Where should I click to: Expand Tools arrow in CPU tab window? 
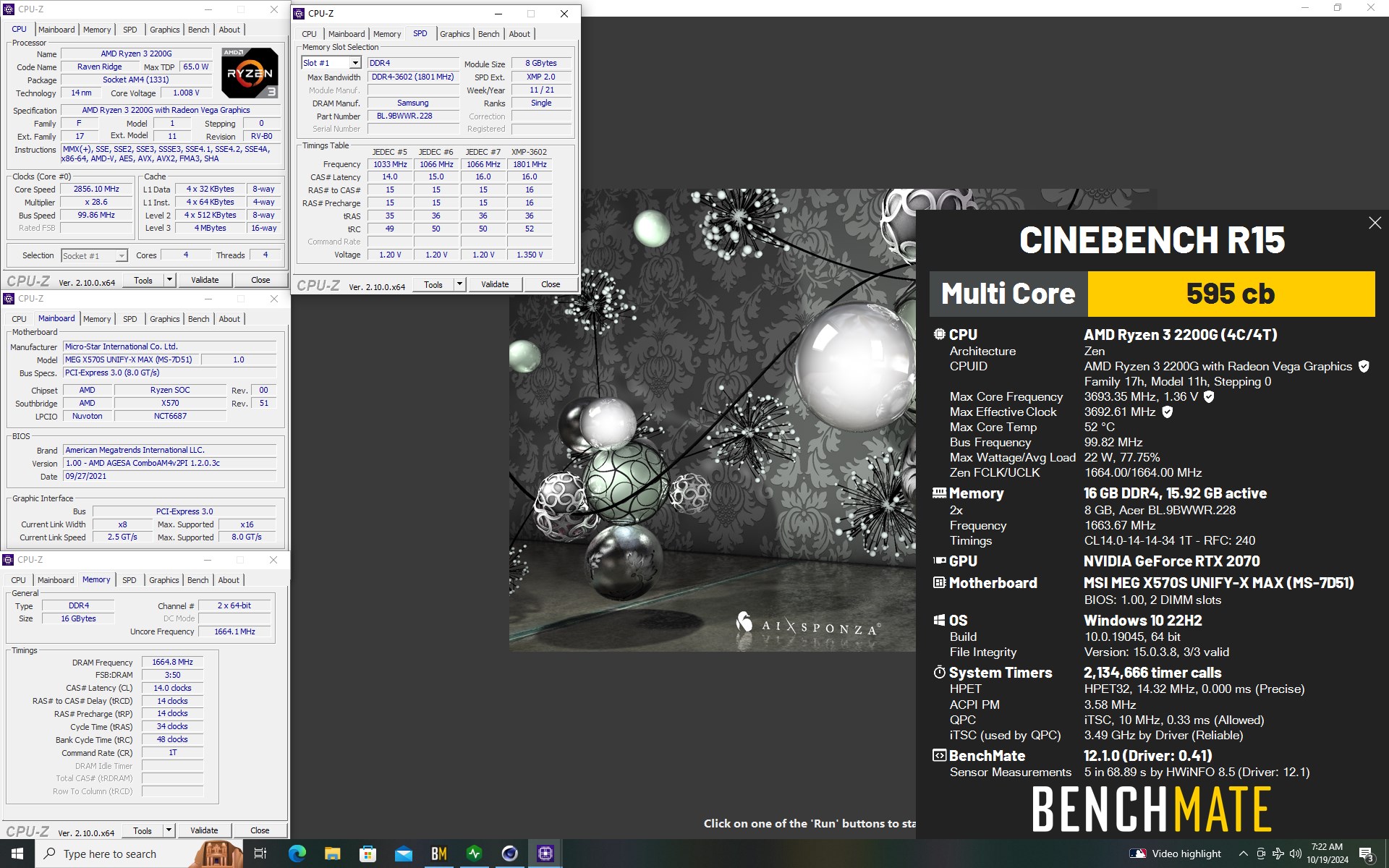tap(169, 280)
